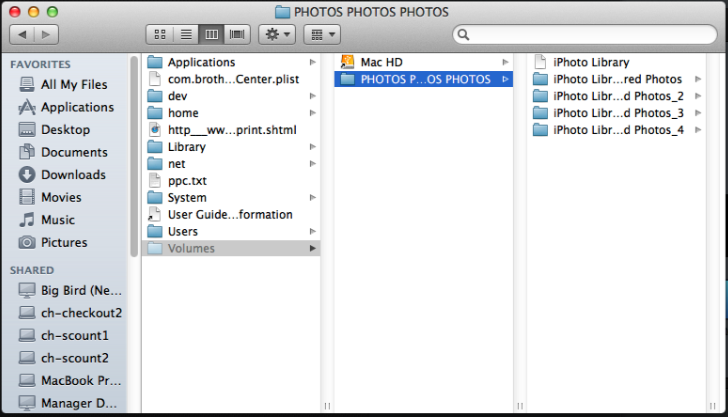Viewport: 728px width, 417px height.
Task: Switch to icon view
Action: (x=160, y=34)
